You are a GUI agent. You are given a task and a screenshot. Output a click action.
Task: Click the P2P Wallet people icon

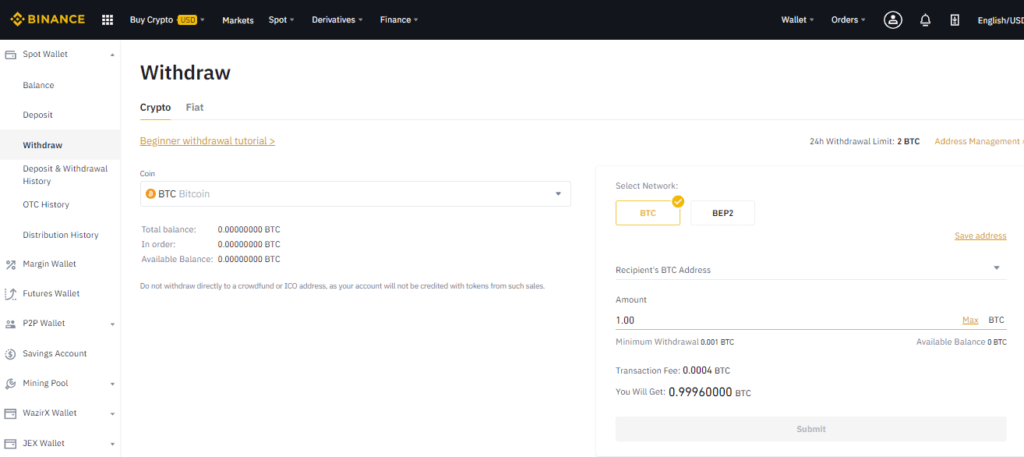click(10, 324)
